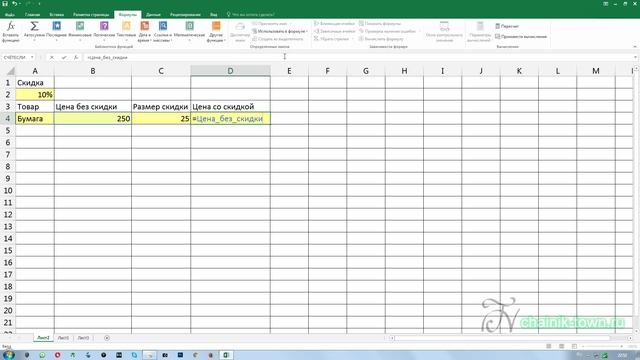Click Trace Dependents
The width and height of the screenshot is (640, 360).
point(334,31)
